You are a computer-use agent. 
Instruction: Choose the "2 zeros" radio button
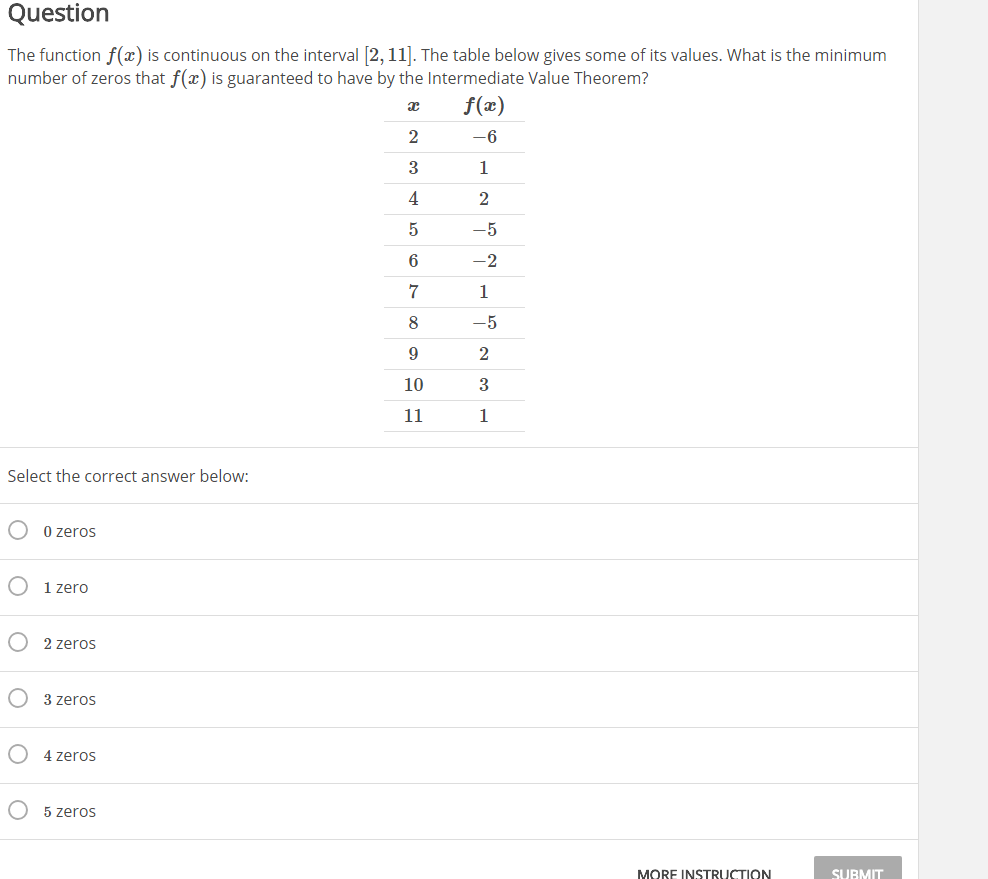point(17,643)
